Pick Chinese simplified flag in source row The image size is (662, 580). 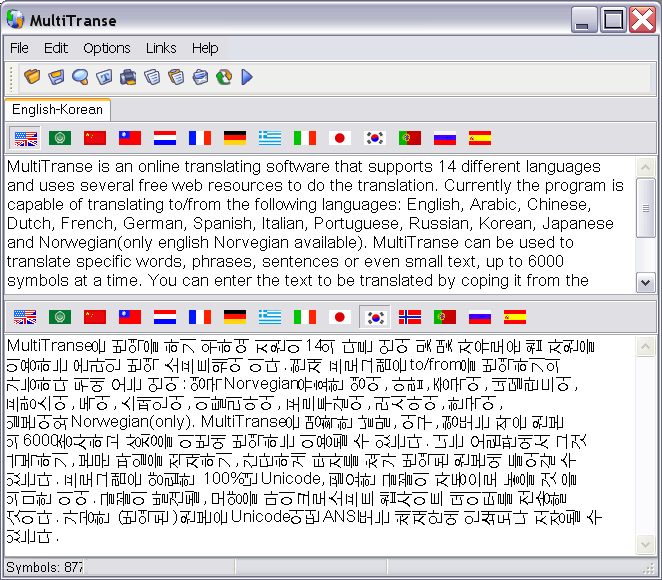pos(95,138)
